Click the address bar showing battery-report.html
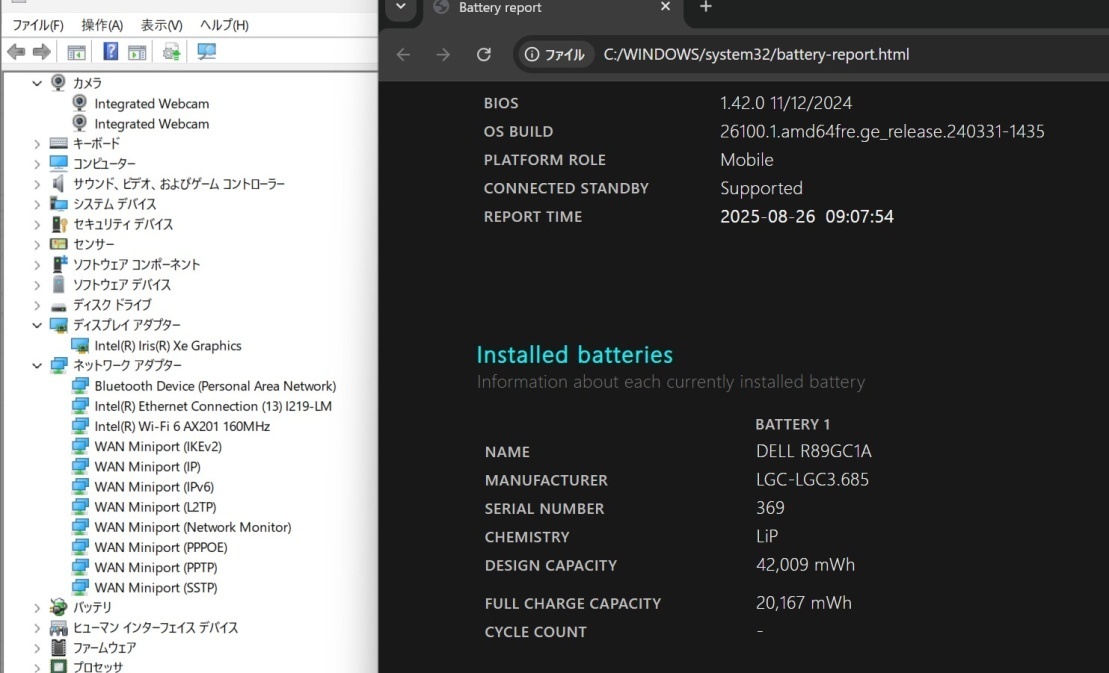The height and width of the screenshot is (673, 1109). [x=756, y=55]
